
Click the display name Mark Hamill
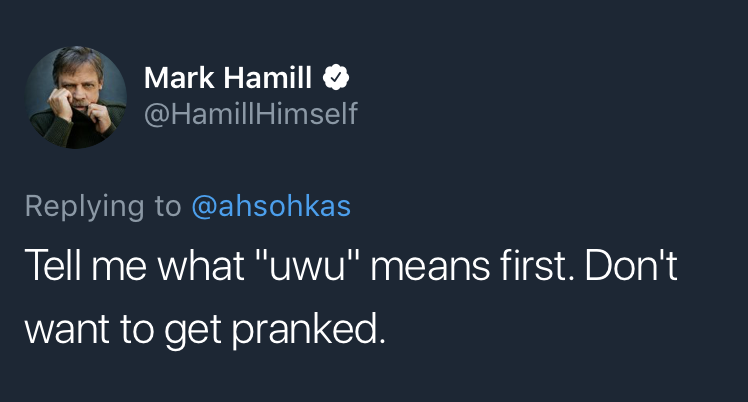pos(229,76)
